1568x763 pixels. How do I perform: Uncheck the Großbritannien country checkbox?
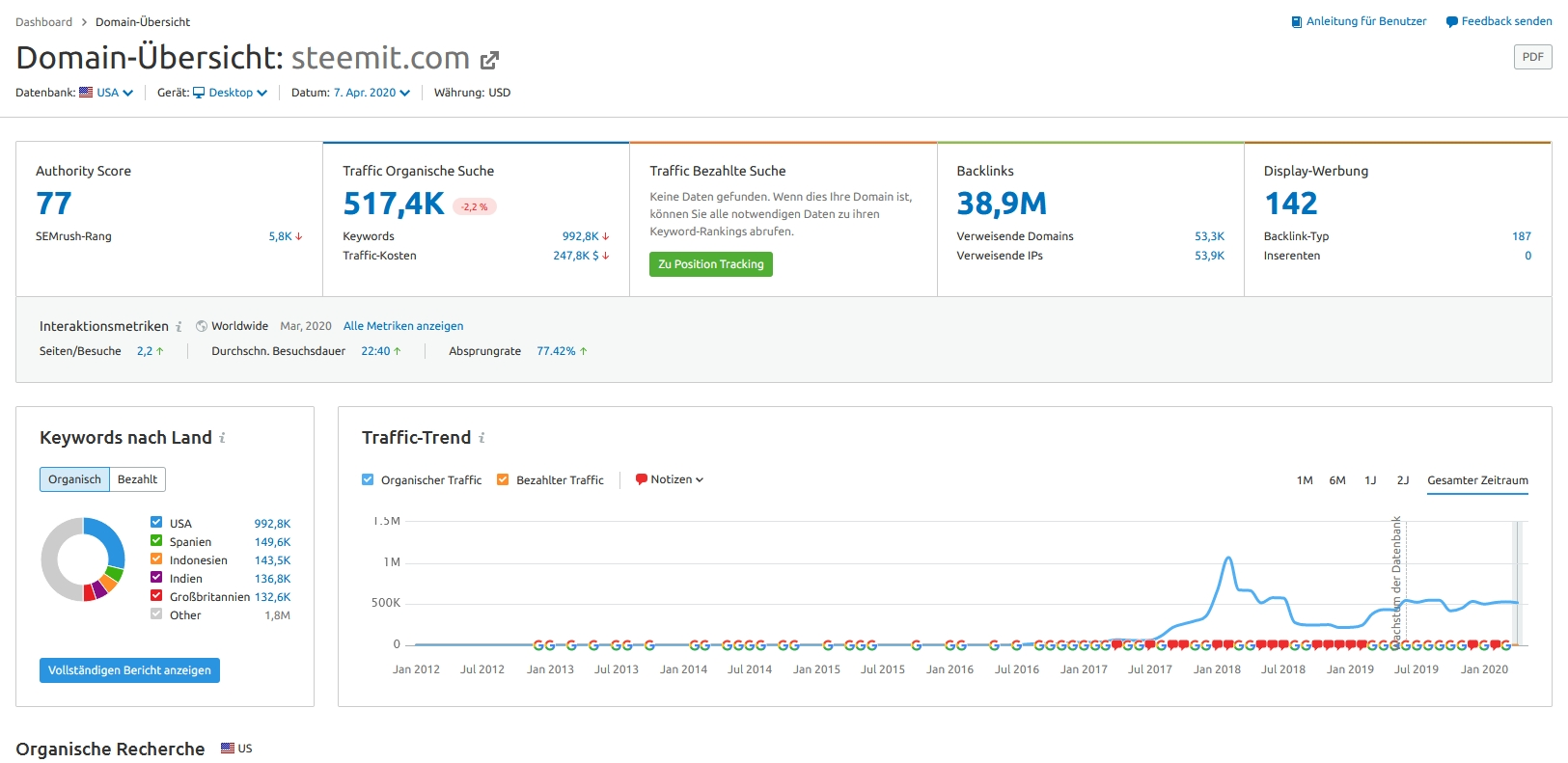point(156,596)
